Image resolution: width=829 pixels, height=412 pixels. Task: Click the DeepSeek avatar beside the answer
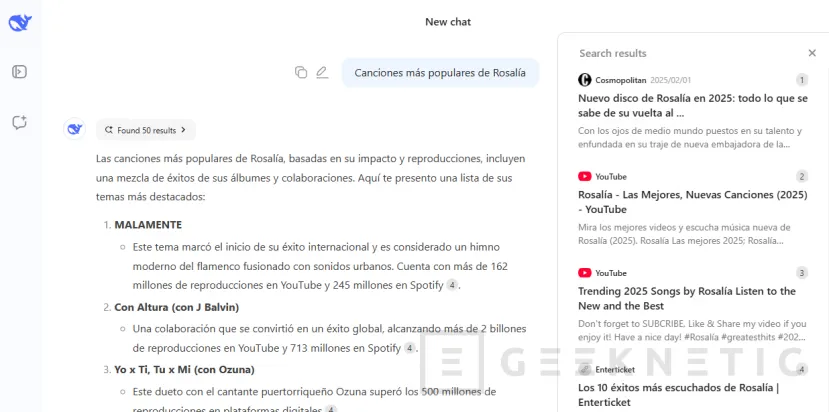pos(75,129)
